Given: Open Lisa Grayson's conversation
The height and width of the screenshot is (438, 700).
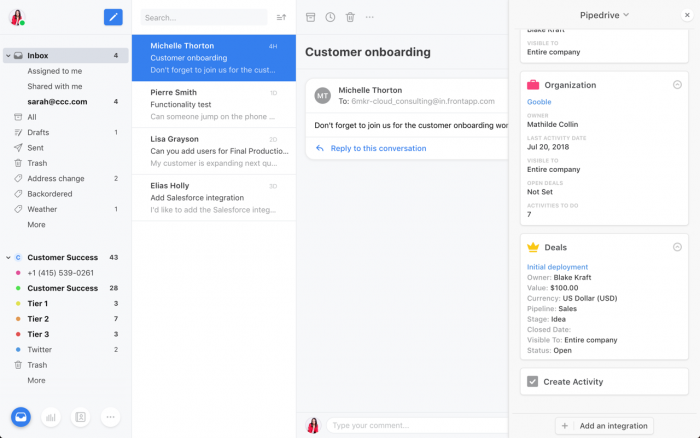Looking at the screenshot, I should pos(214,151).
